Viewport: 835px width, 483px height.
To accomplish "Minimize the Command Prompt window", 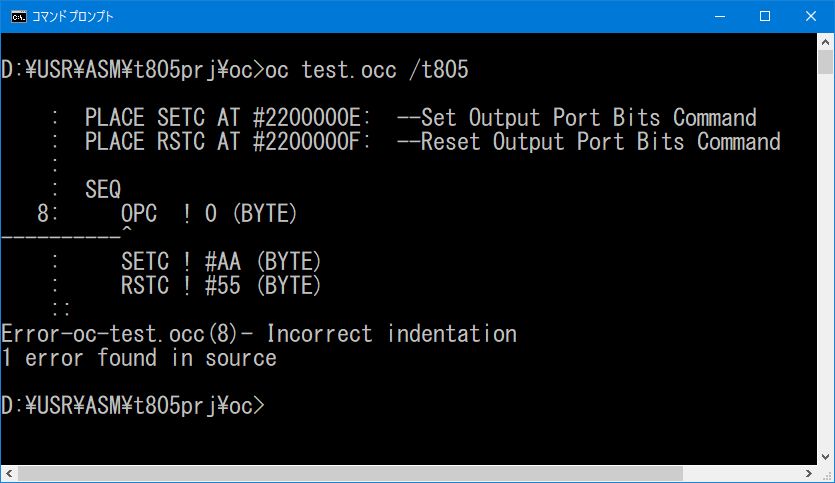I will (x=718, y=16).
